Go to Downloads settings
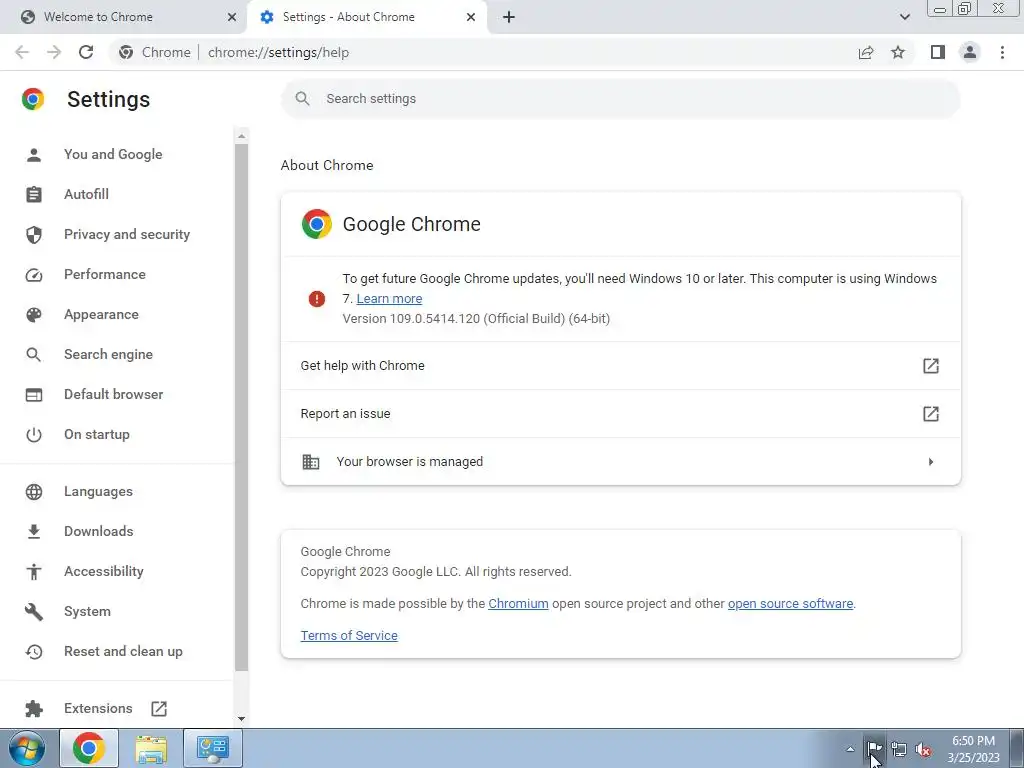Image resolution: width=1024 pixels, height=768 pixels. click(x=99, y=532)
